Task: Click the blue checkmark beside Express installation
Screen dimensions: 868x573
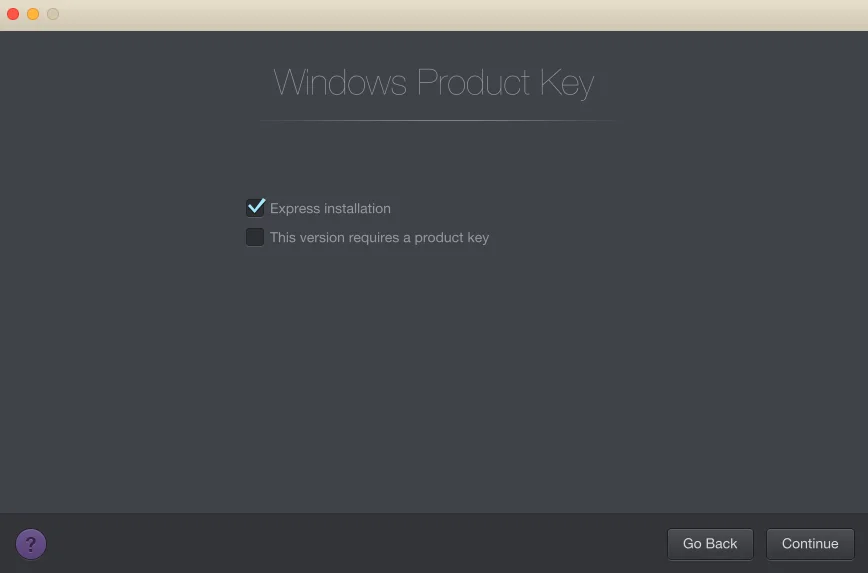Action: coord(256,207)
